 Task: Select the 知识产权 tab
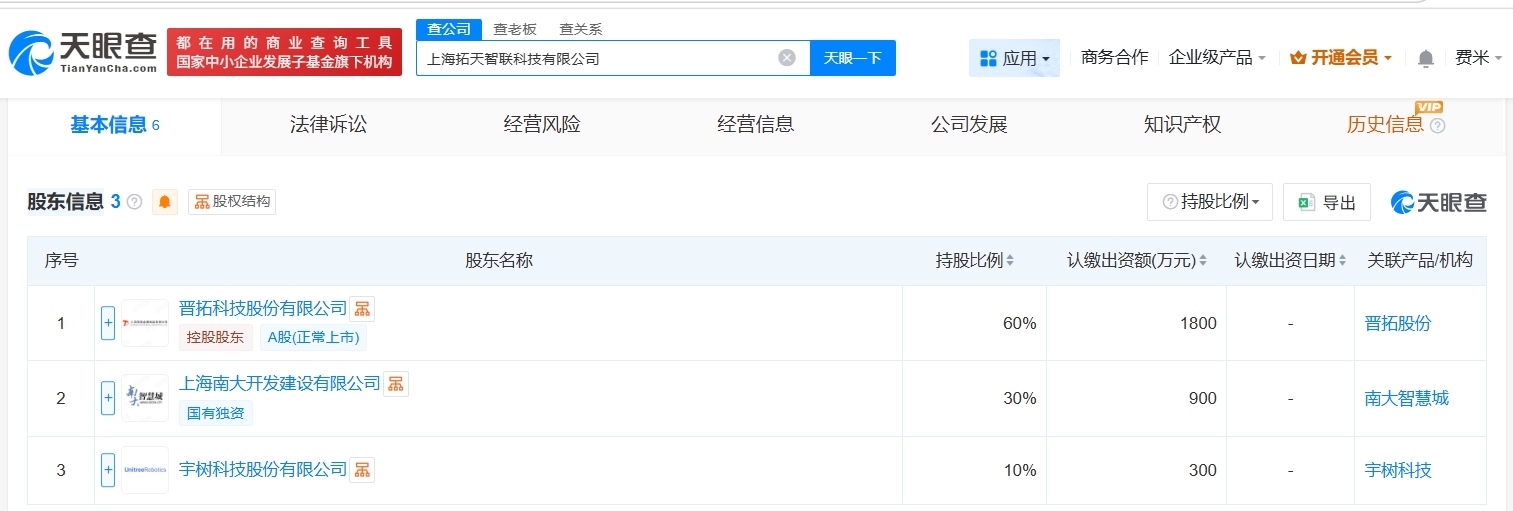[x=1183, y=125]
